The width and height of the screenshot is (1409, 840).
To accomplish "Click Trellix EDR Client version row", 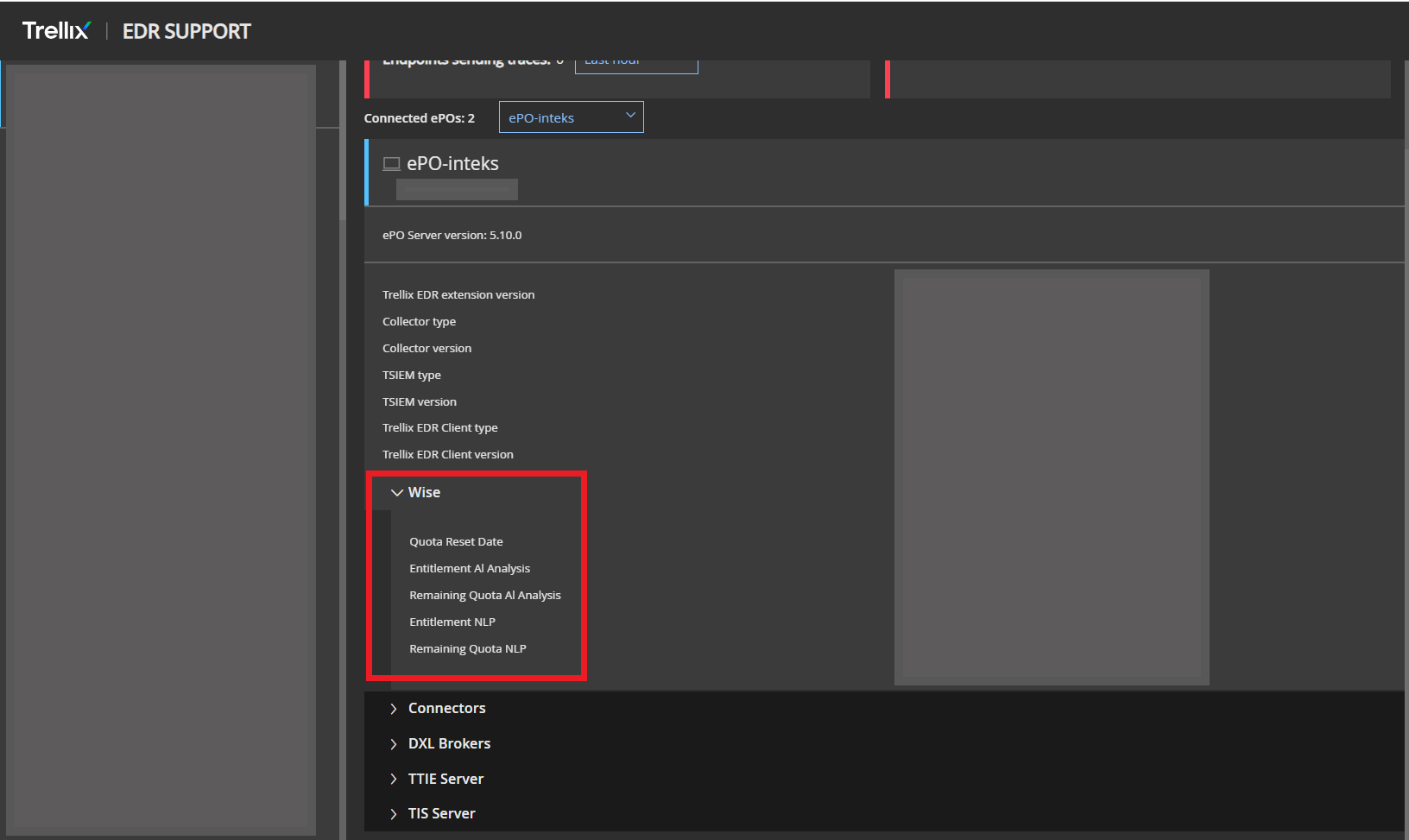I will 448,454.
